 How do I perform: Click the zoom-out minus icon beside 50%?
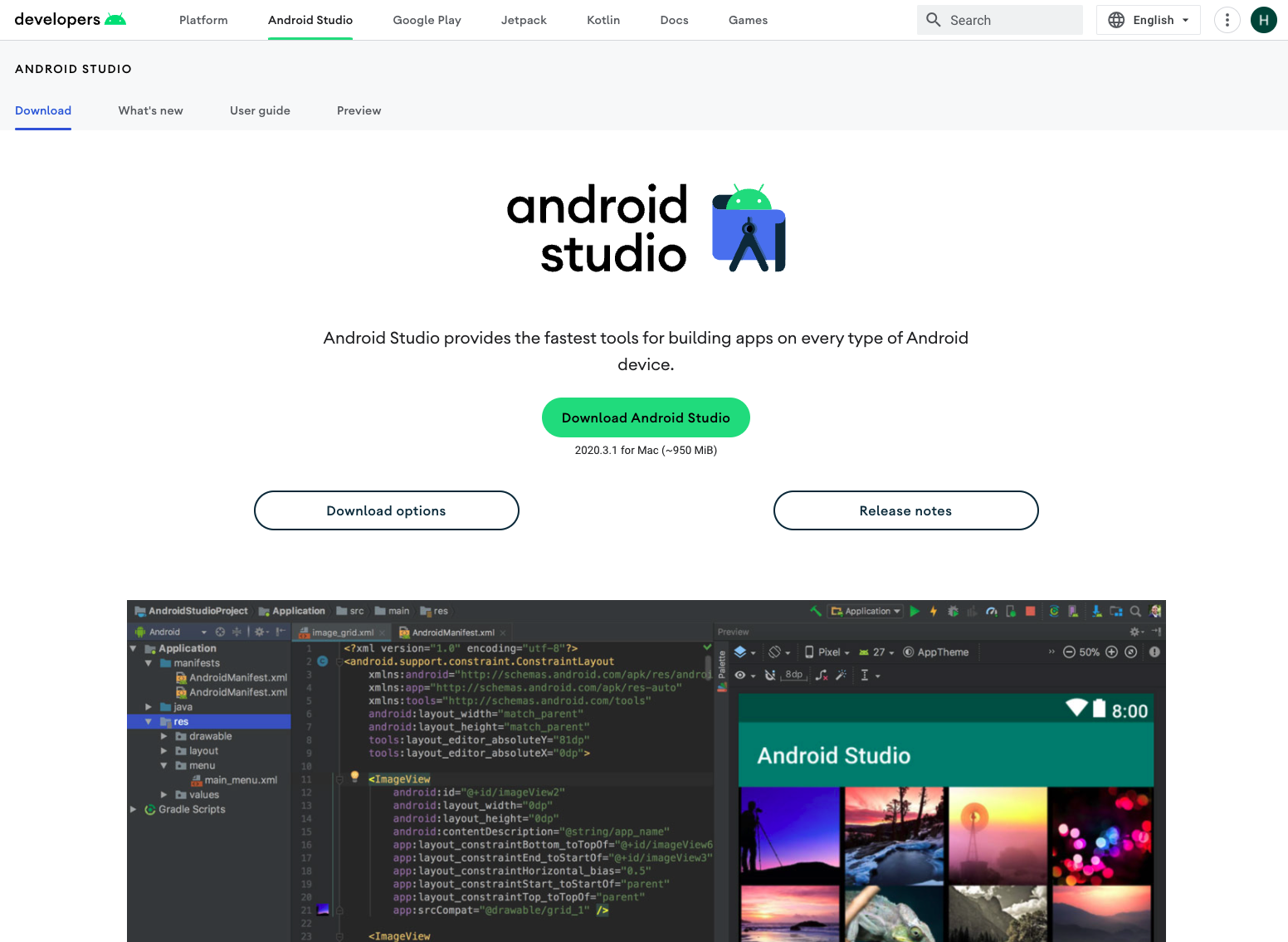click(1069, 652)
